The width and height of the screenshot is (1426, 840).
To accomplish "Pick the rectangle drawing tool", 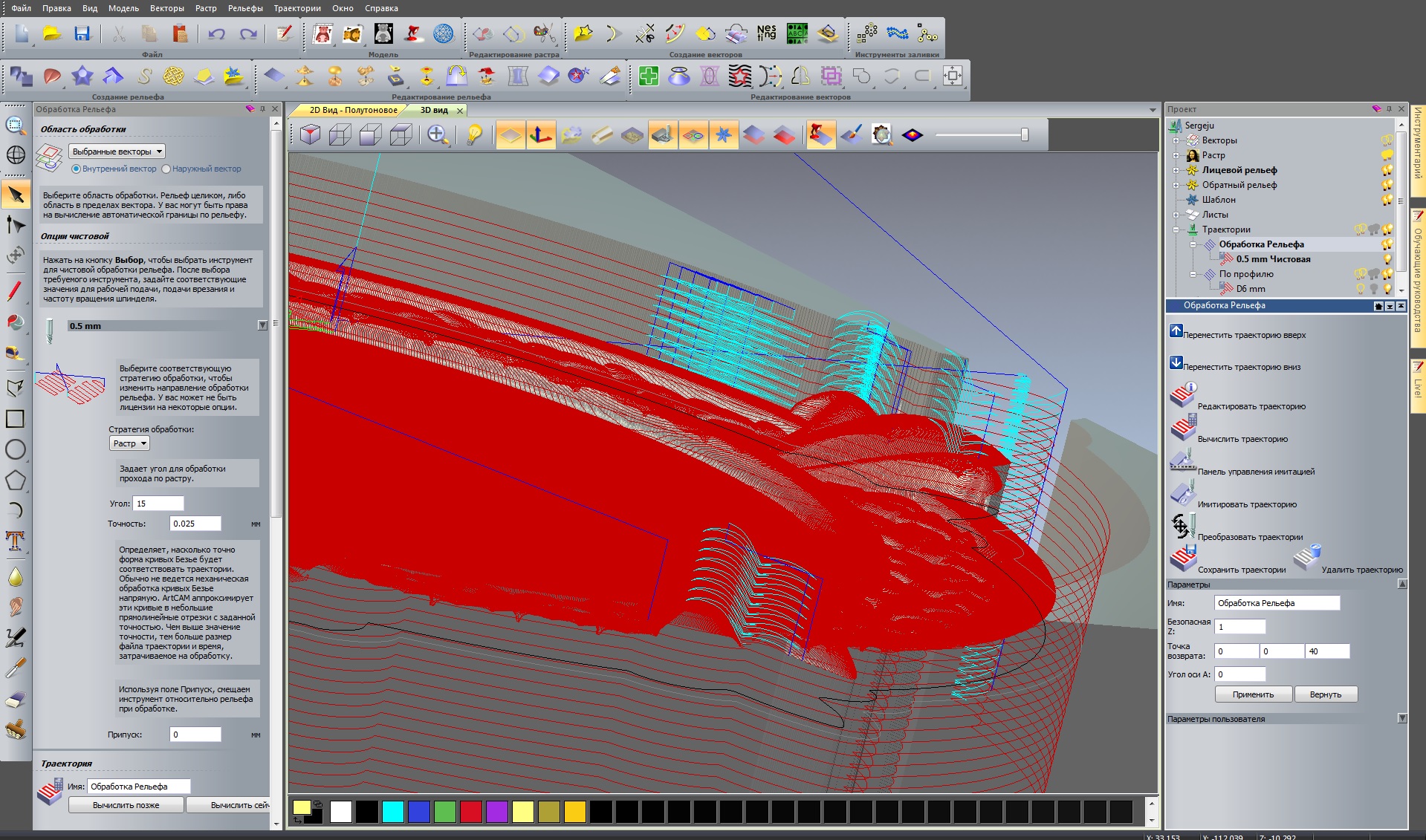I will click(16, 419).
